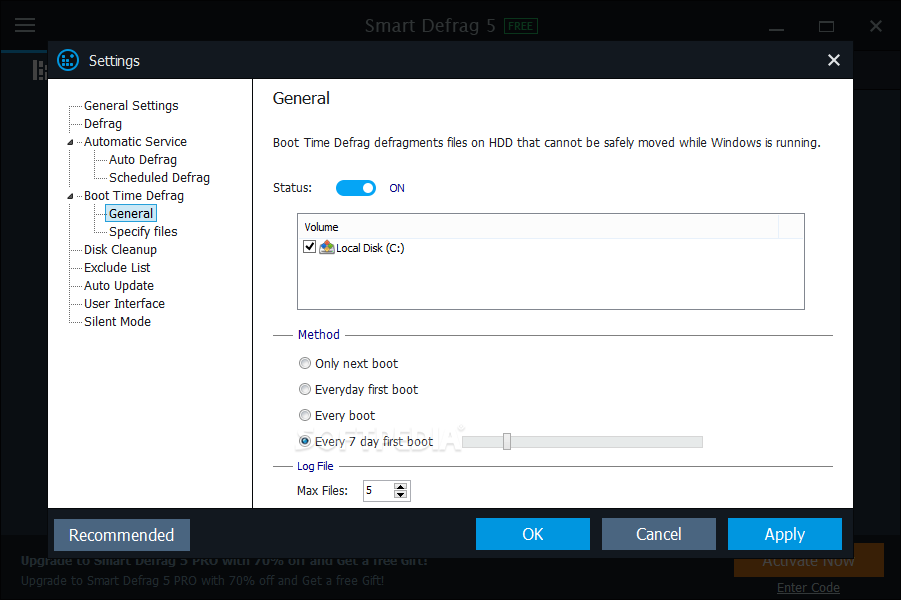
Task: Open Silent Mode settings
Action: [x=117, y=321]
